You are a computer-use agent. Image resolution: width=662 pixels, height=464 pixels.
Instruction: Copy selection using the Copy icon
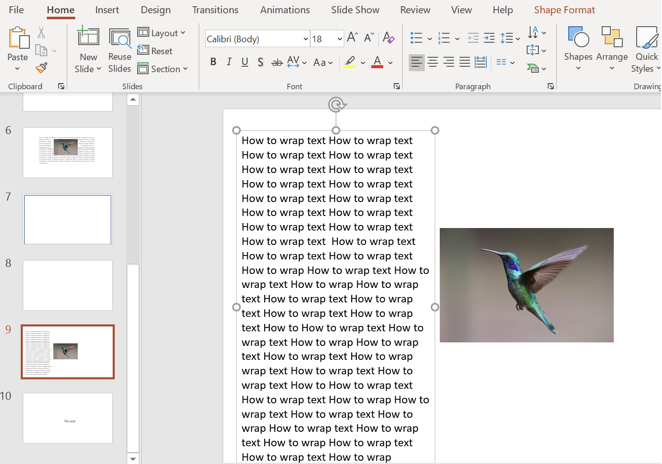pyautogui.click(x=41, y=50)
